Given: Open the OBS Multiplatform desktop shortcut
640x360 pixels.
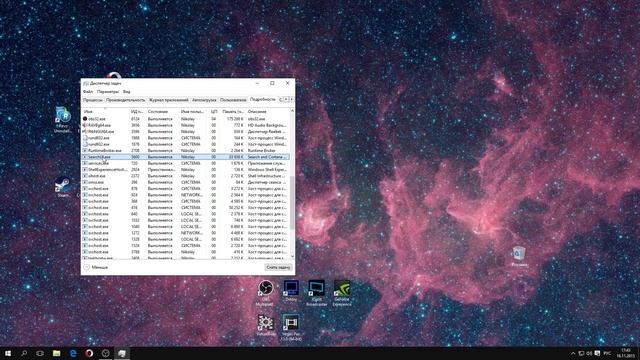Looking at the screenshot, I should (x=265, y=292).
